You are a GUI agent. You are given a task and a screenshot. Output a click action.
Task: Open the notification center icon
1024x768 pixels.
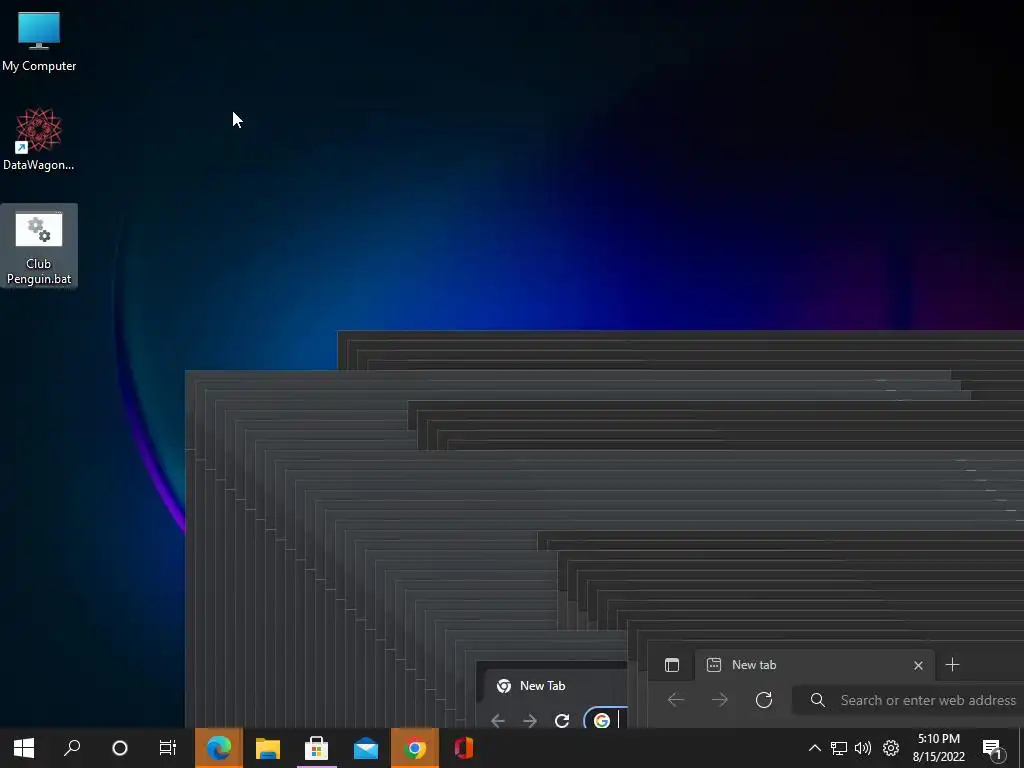[x=992, y=748]
